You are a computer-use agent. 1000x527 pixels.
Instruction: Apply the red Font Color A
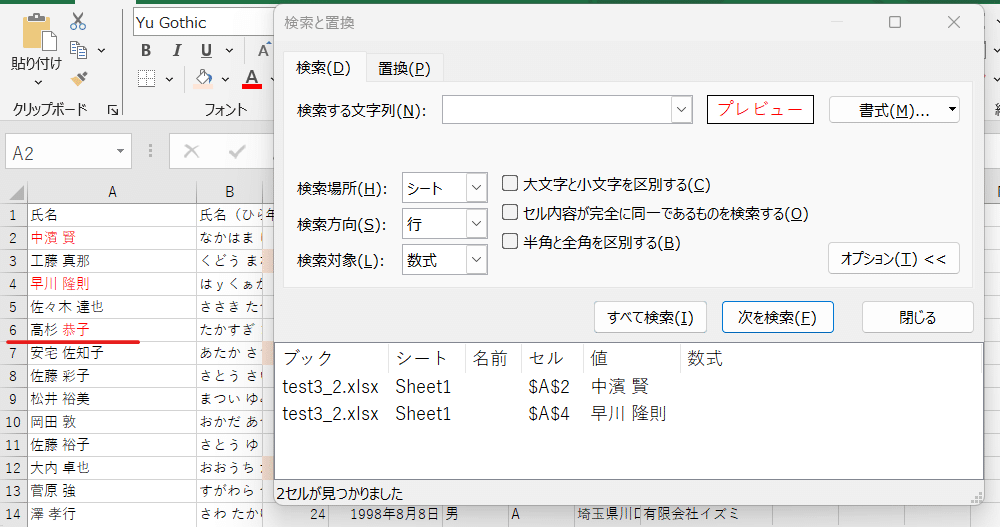tap(252, 78)
